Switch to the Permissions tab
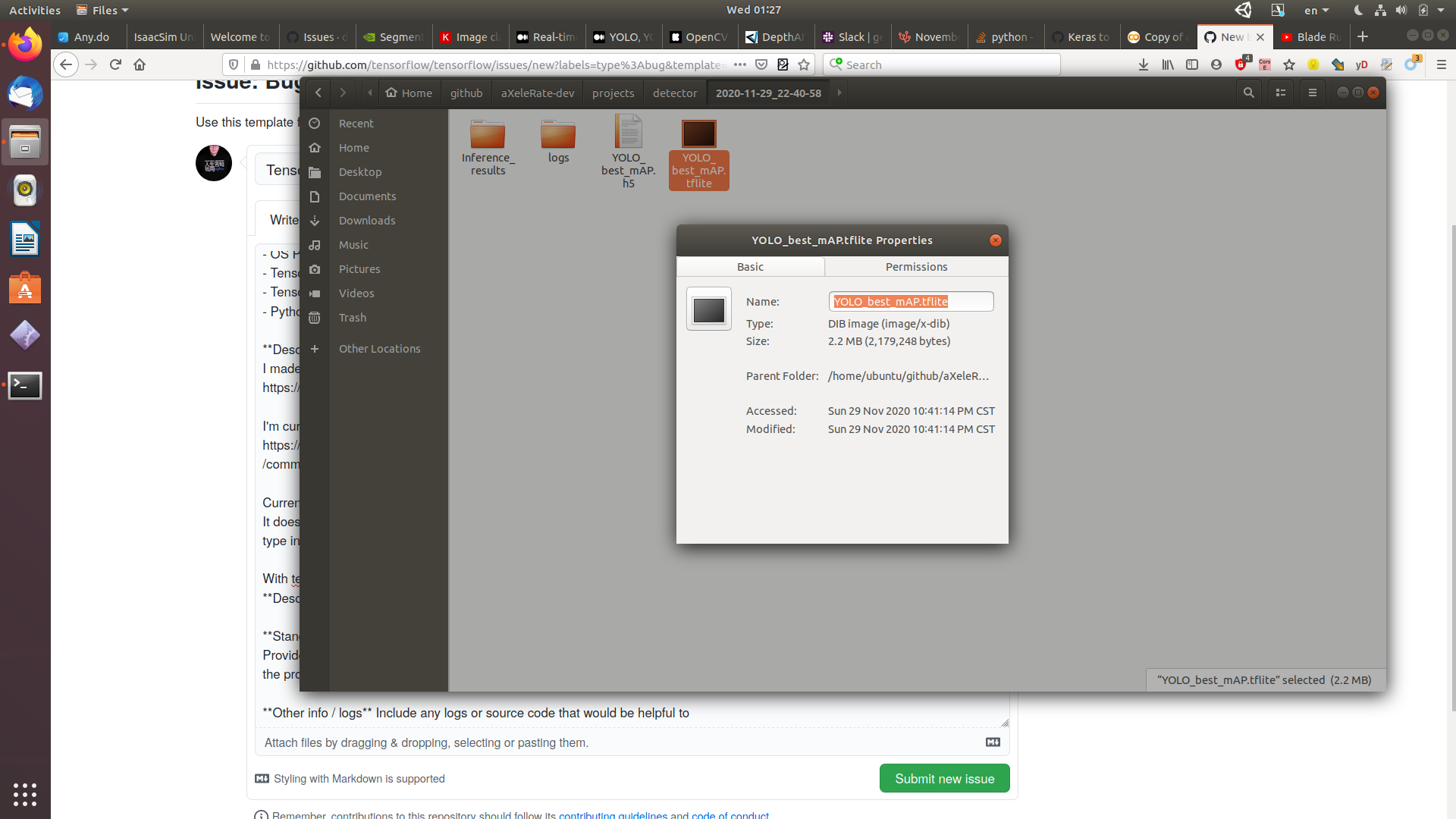The width and height of the screenshot is (1456, 819). (x=916, y=267)
